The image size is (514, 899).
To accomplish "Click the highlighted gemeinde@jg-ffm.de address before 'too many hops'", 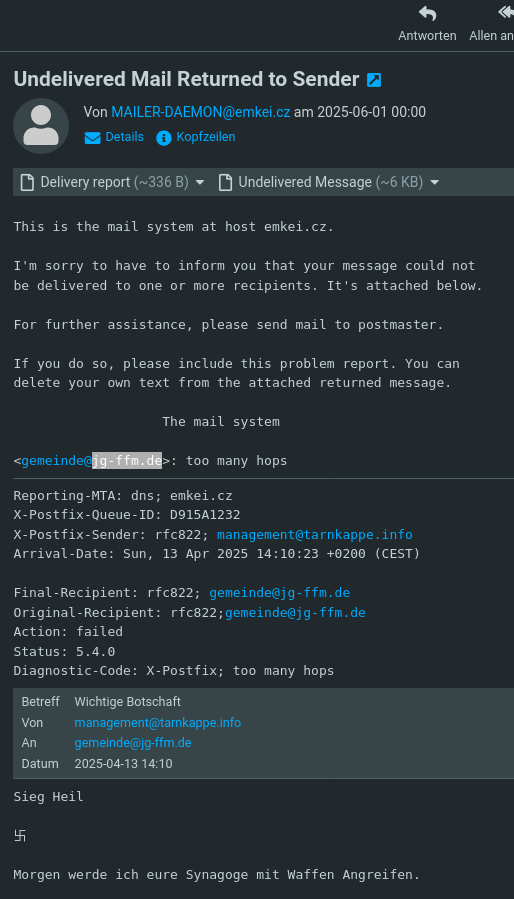I will point(92,460).
